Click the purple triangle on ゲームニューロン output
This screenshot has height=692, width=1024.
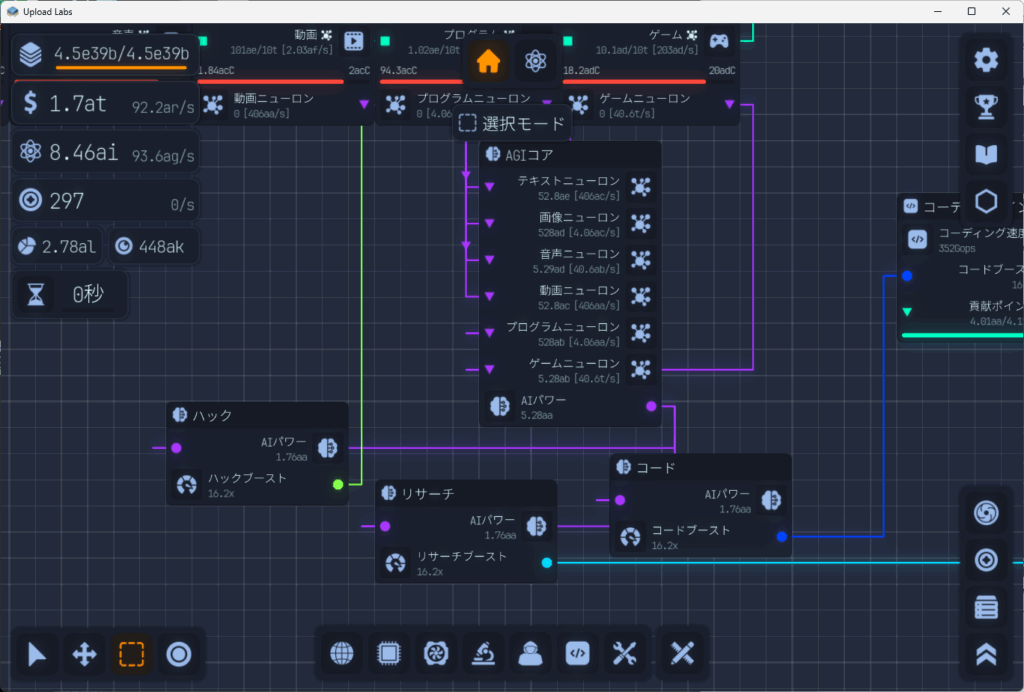[x=729, y=104]
